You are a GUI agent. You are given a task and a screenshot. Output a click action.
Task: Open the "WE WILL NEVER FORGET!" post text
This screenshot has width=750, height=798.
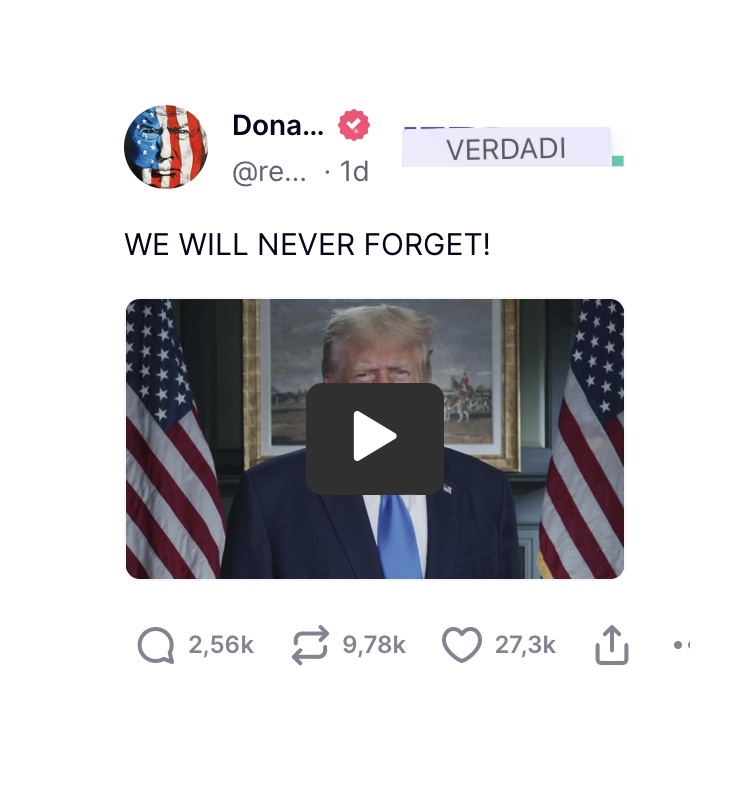tap(307, 245)
